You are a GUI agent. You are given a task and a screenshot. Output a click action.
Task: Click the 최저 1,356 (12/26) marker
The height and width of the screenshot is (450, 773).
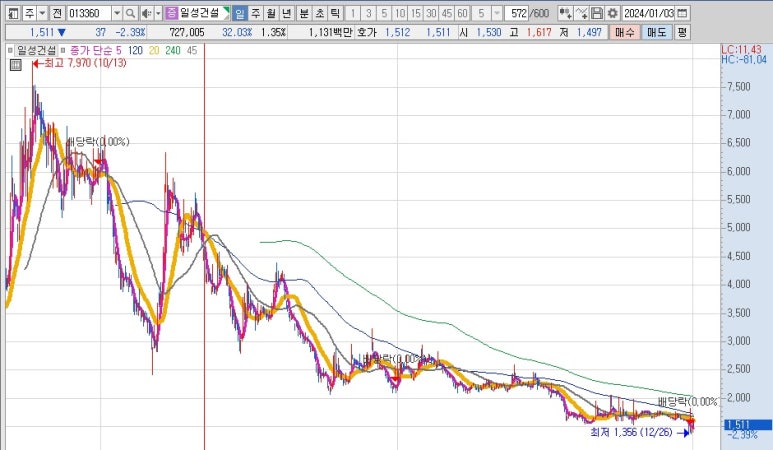639,432
